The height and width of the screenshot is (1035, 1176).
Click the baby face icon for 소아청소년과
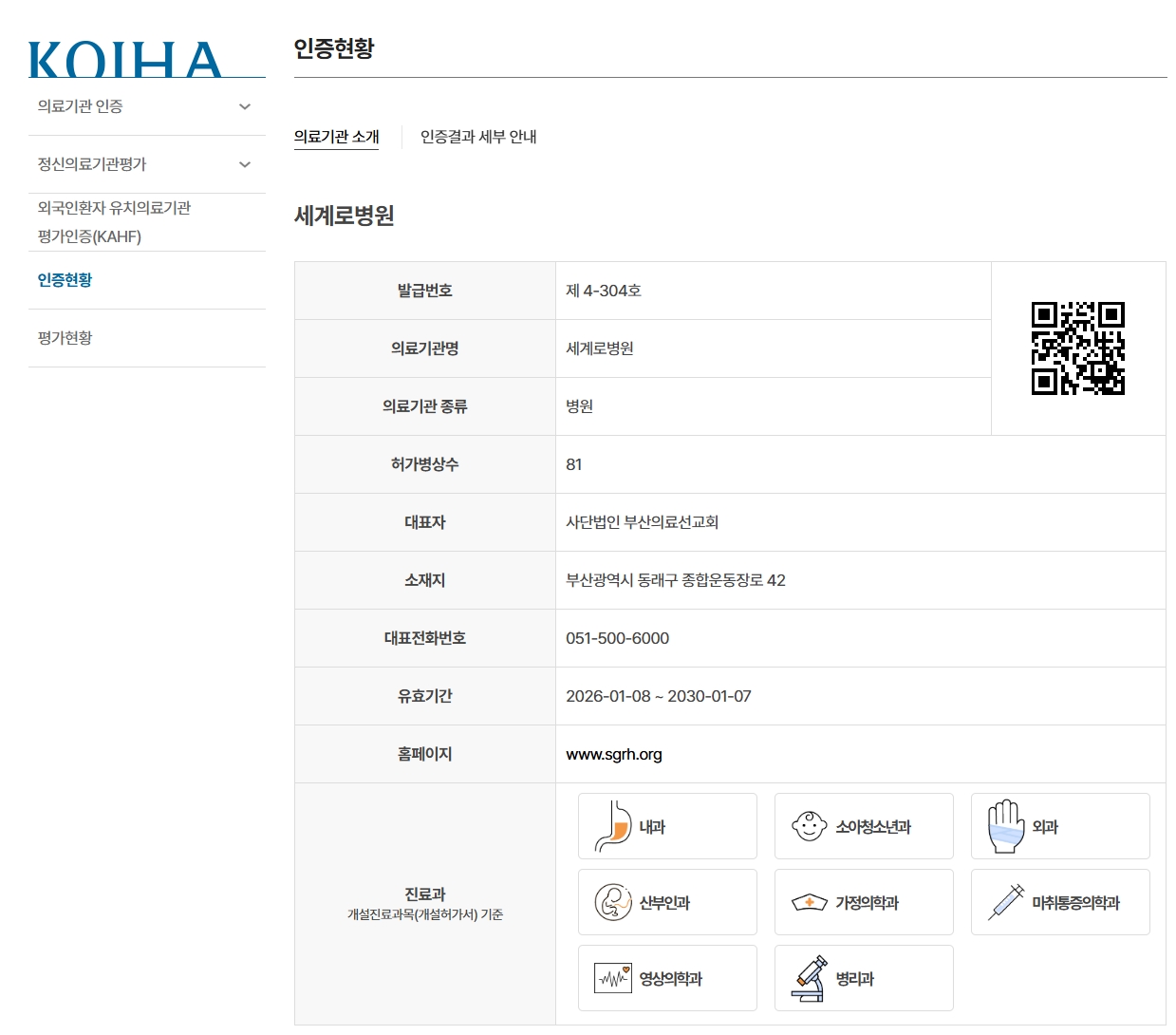[x=809, y=826]
